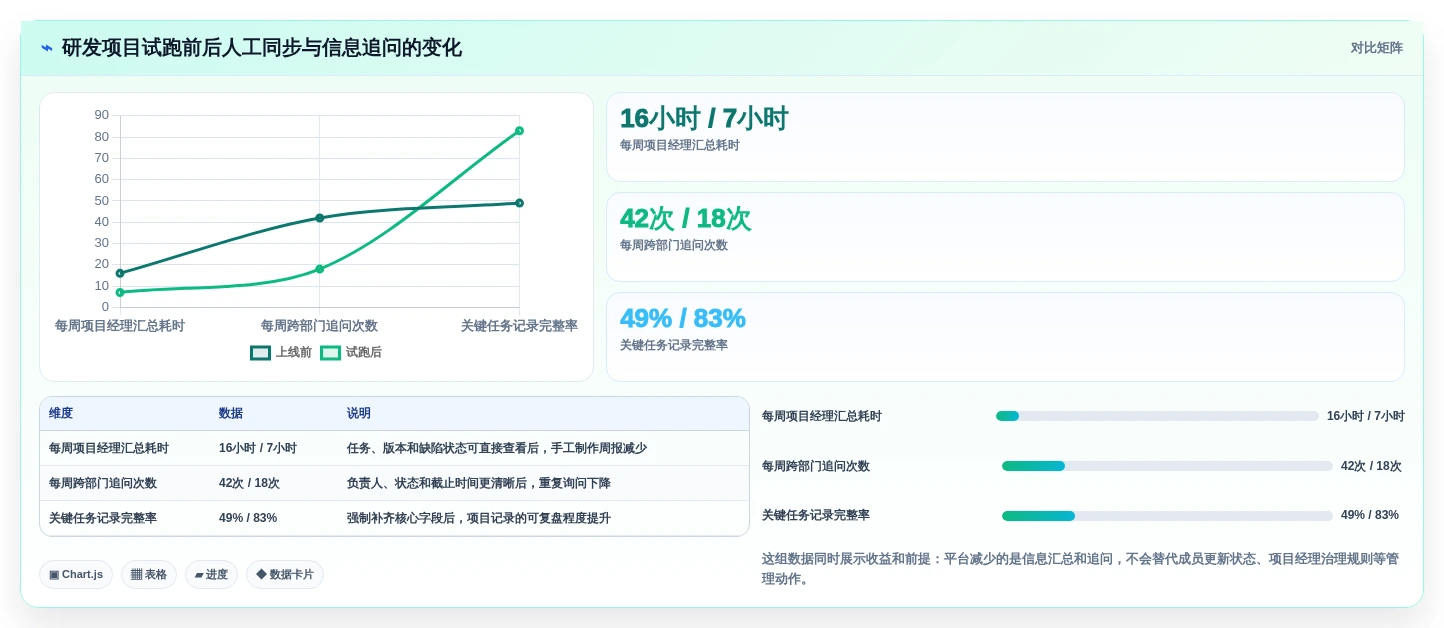Image resolution: width=1444 pixels, height=628 pixels.
Task: Click table value 42次 / 18次
Action: tap(249, 483)
